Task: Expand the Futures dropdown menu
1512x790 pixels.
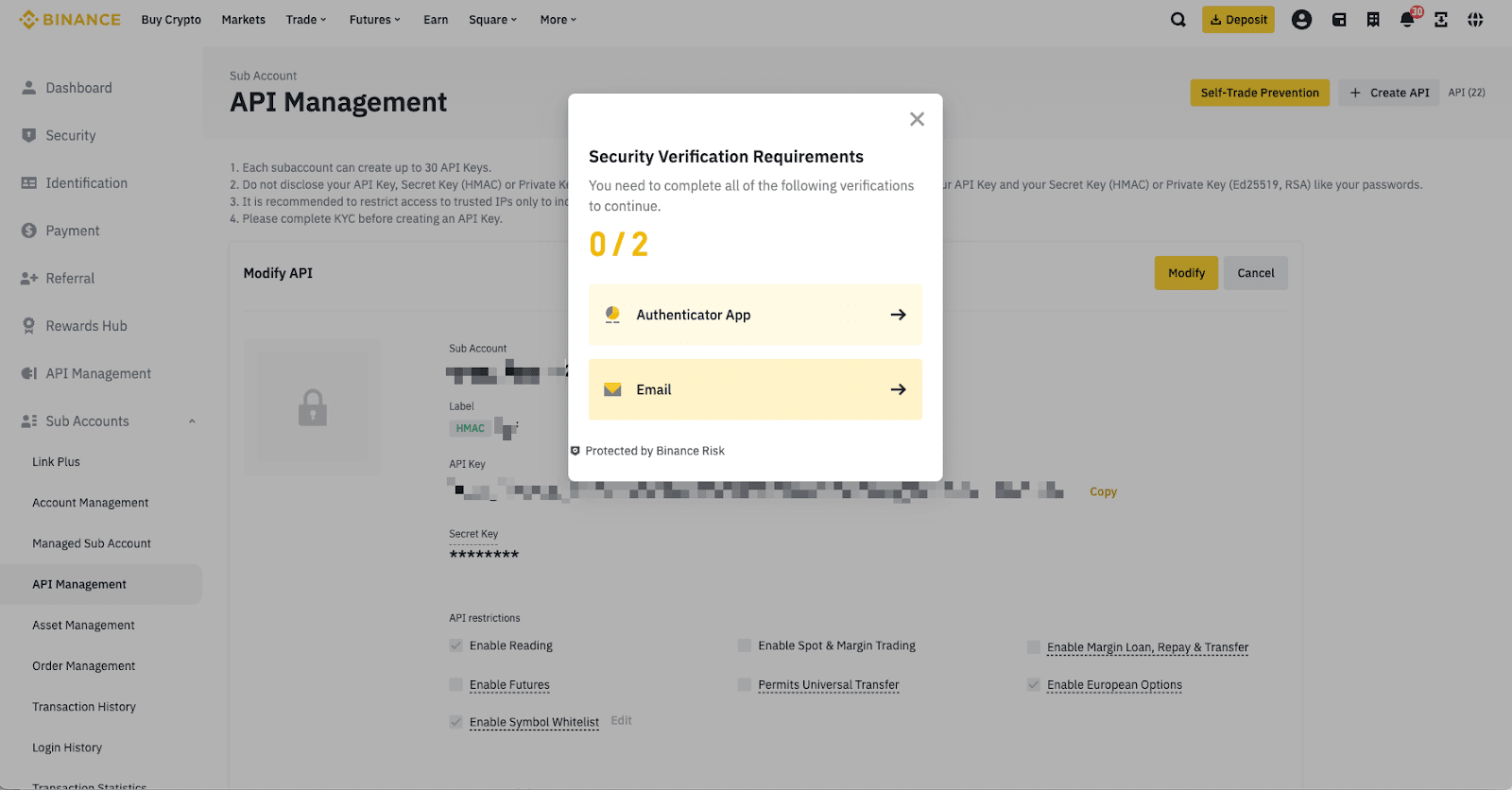Action: 374,20
